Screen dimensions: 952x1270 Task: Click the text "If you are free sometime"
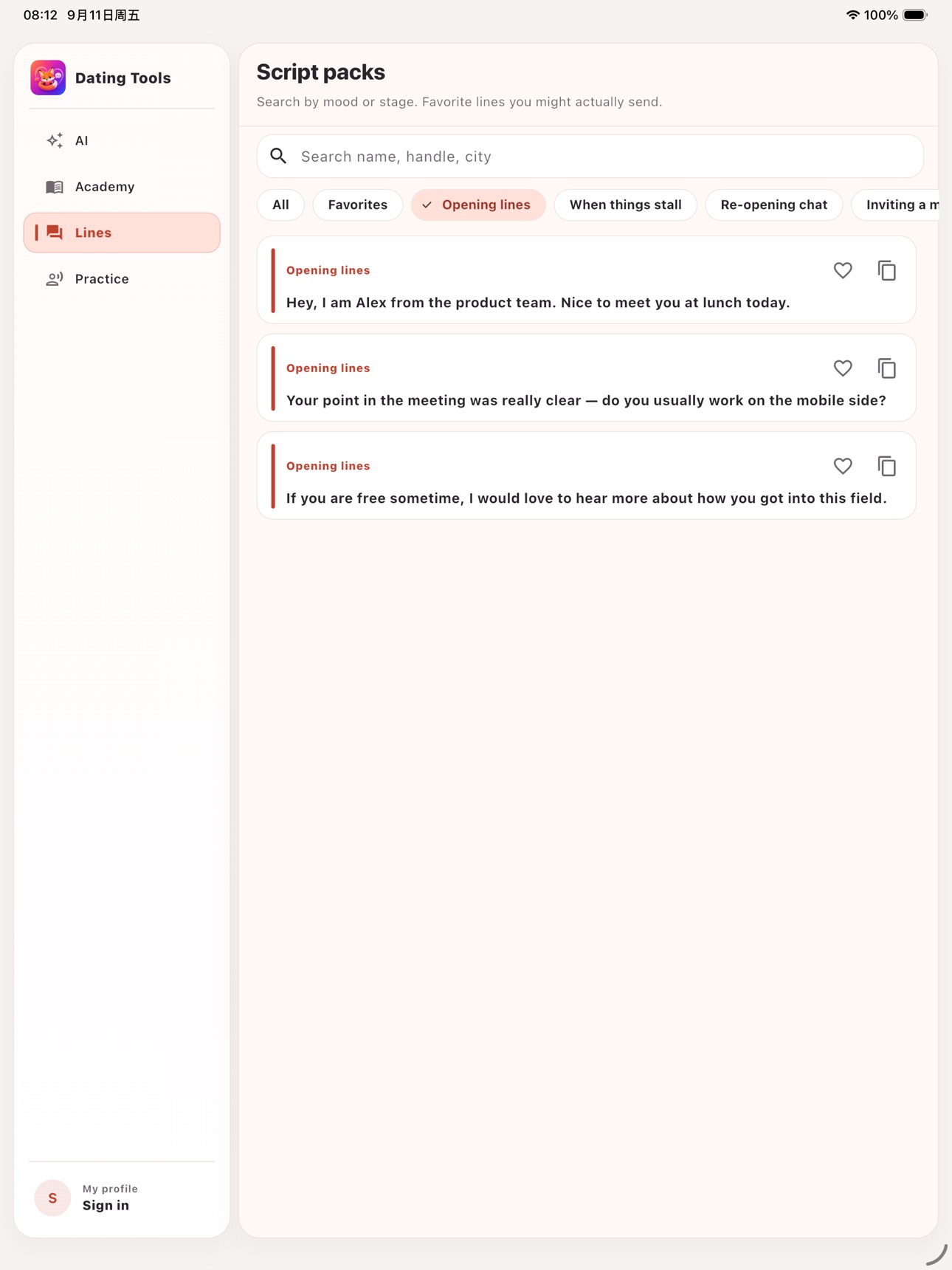(375, 498)
